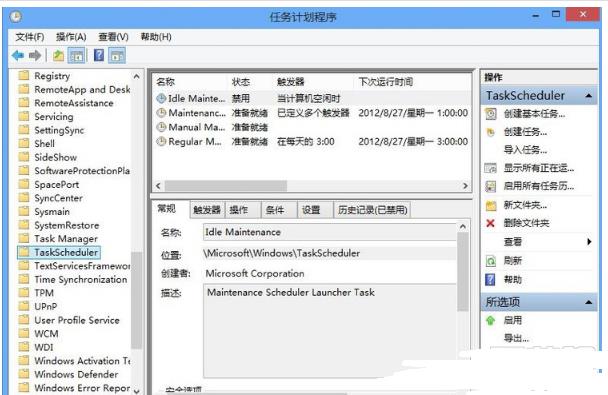Click the Registry folder icon in the tree
This screenshot has height=395, width=608.
24,75
